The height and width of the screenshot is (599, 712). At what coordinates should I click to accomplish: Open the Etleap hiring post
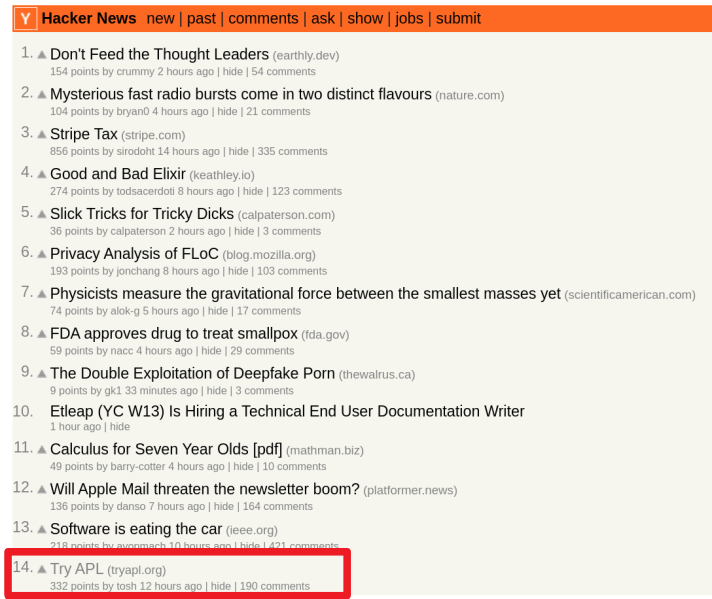pos(287,411)
